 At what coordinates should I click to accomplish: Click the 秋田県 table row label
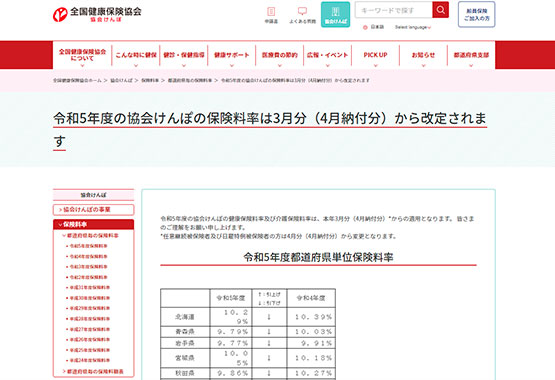coord(185,373)
